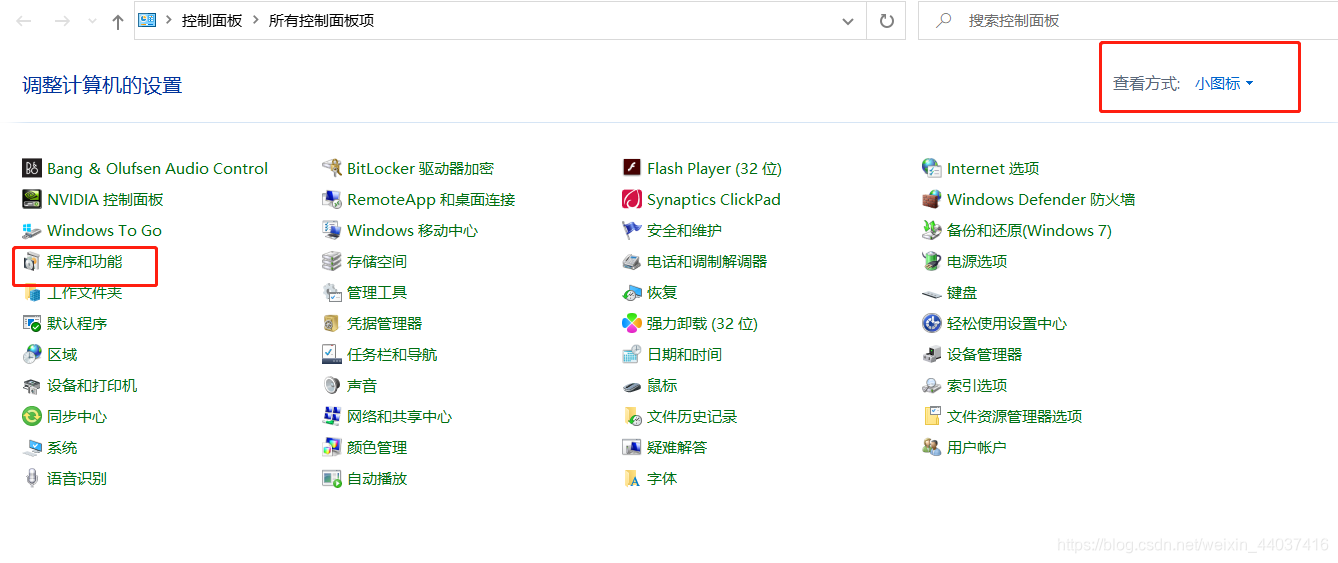Click the control panel icon in address bar

tap(147, 20)
